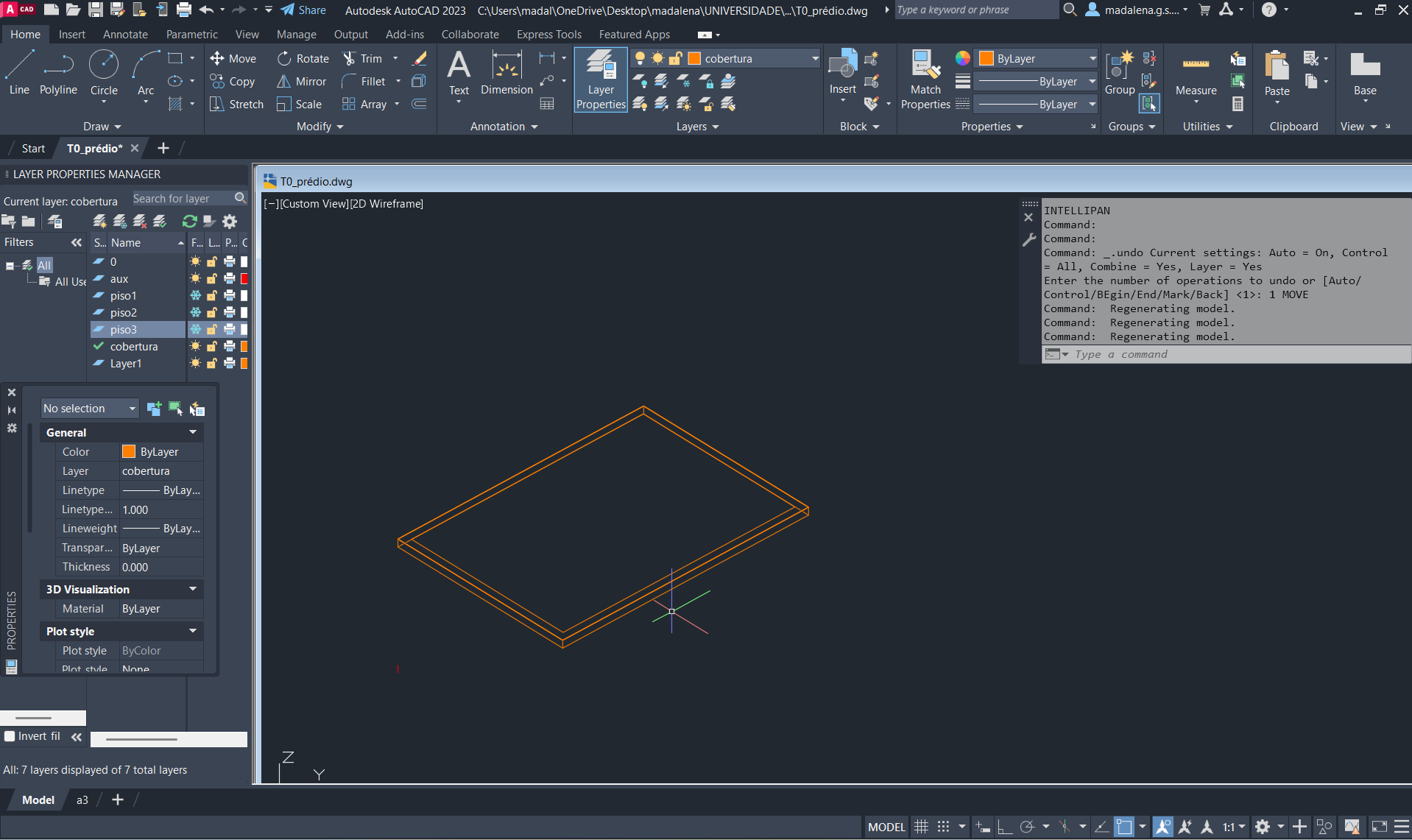Screen dimensions: 1412x840
Task: Open the Insert ribbon tab
Action: coord(72,35)
